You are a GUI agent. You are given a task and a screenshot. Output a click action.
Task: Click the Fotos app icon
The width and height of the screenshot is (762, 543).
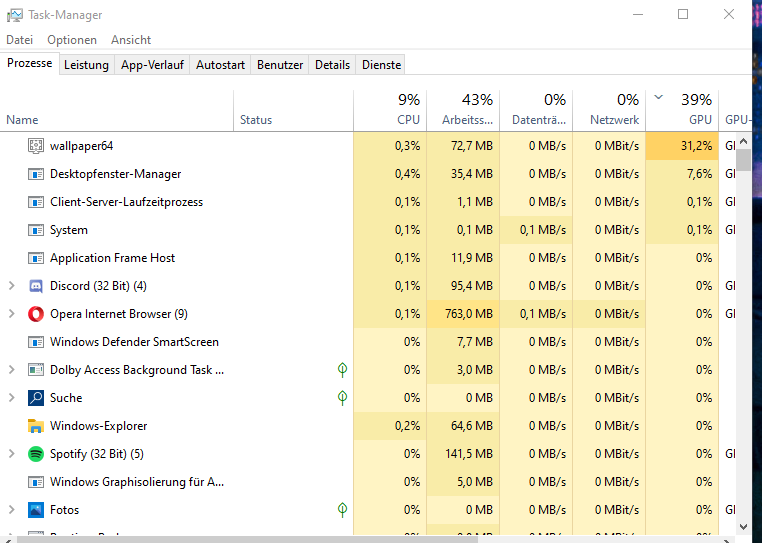pos(35,510)
